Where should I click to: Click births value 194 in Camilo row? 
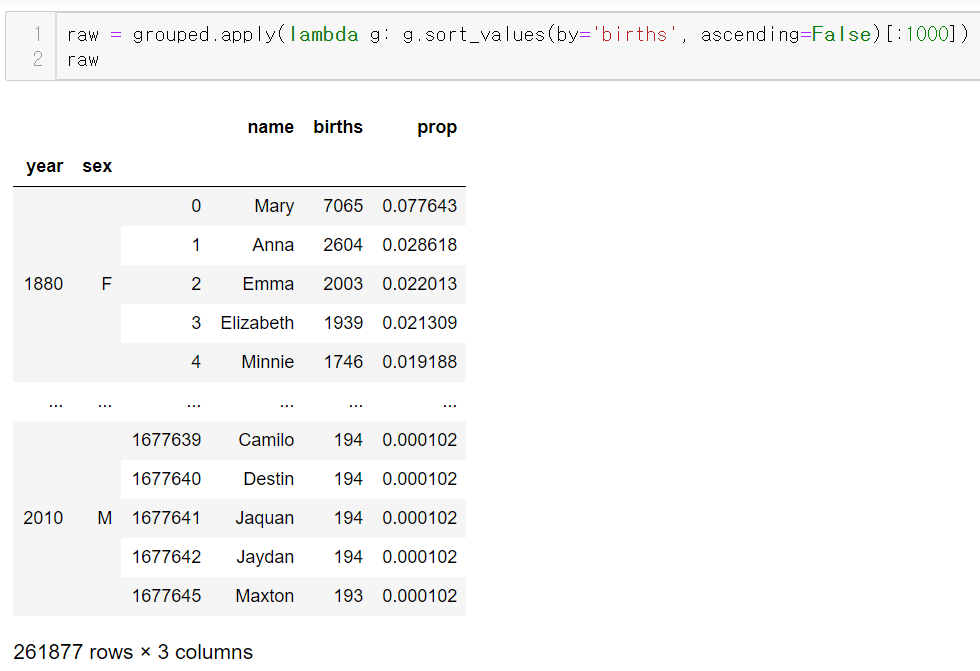click(x=348, y=440)
